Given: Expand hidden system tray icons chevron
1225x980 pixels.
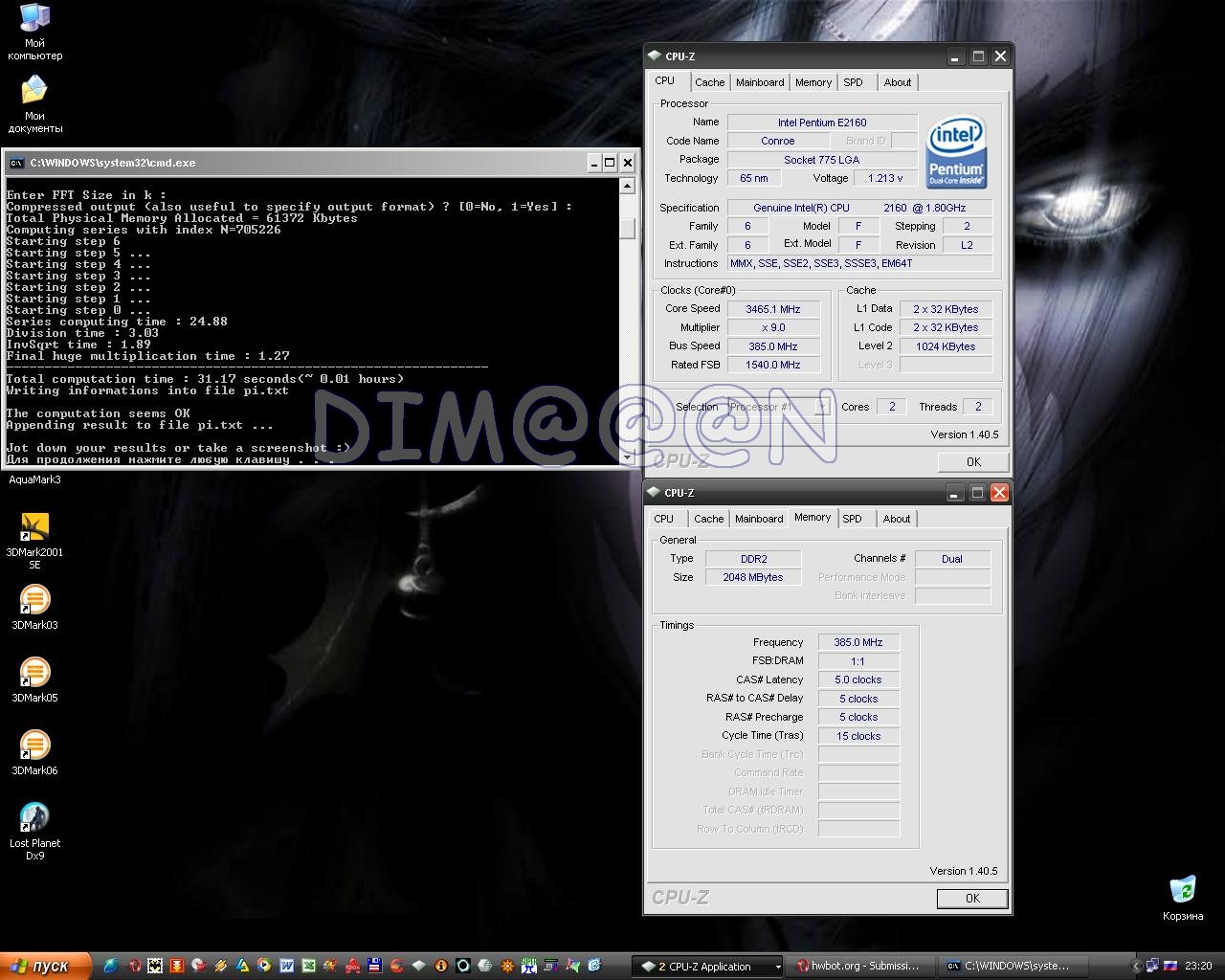Looking at the screenshot, I should tap(1136, 966).
